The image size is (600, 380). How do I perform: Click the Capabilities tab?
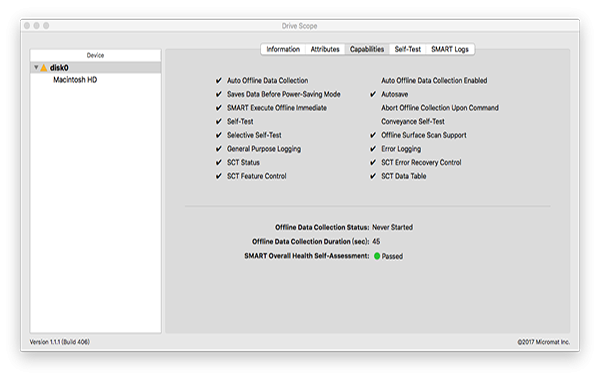[x=367, y=49]
